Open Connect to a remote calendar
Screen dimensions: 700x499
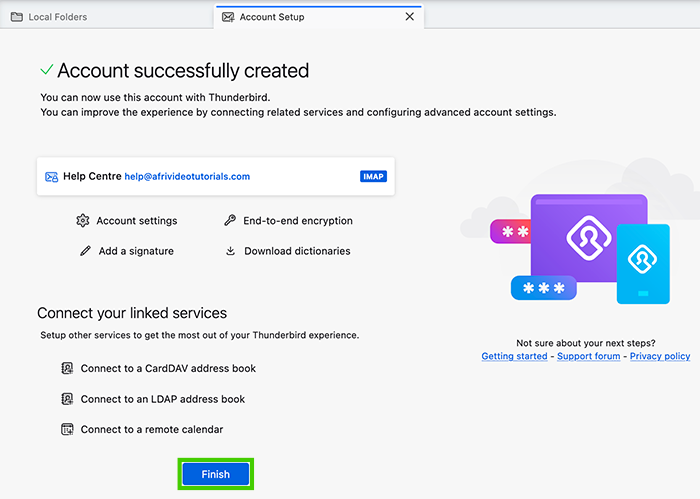pos(151,429)
